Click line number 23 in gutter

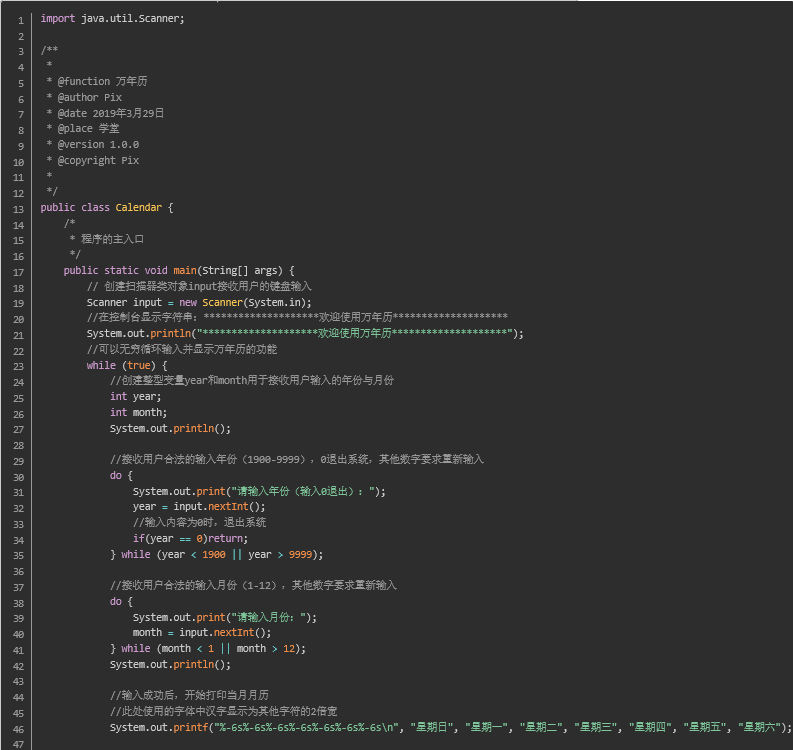click(19, 367)
